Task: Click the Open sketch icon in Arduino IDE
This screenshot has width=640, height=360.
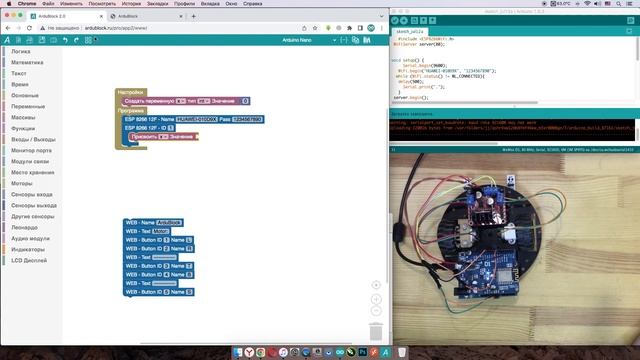Action: [423, 20]
